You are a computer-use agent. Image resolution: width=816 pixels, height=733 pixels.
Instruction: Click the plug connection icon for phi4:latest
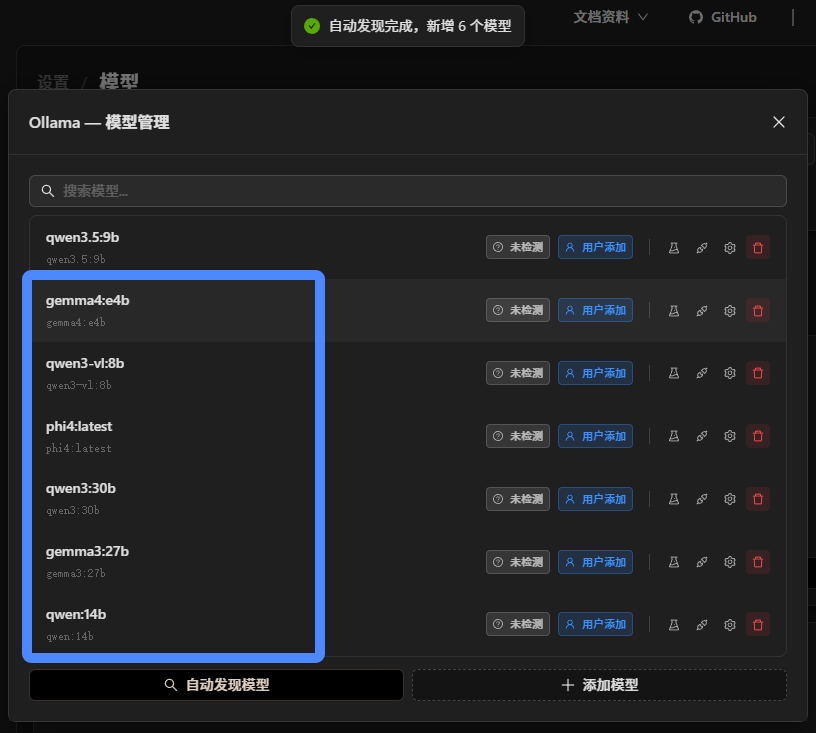pos(702,436)
